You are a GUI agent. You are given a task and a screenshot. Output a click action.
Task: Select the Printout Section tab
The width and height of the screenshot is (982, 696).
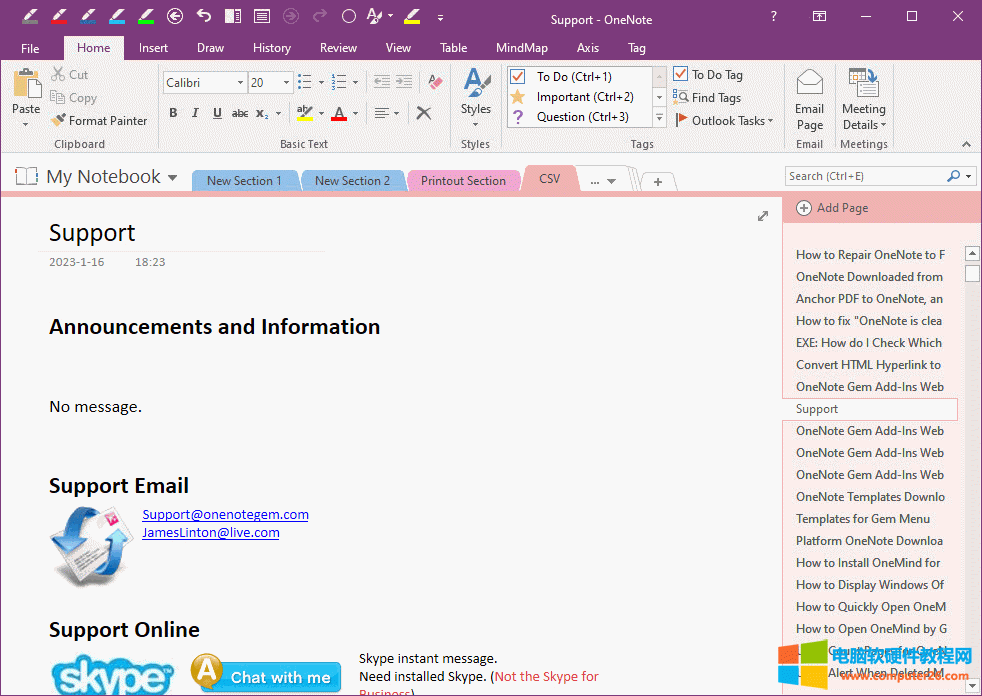pos(463,181)
